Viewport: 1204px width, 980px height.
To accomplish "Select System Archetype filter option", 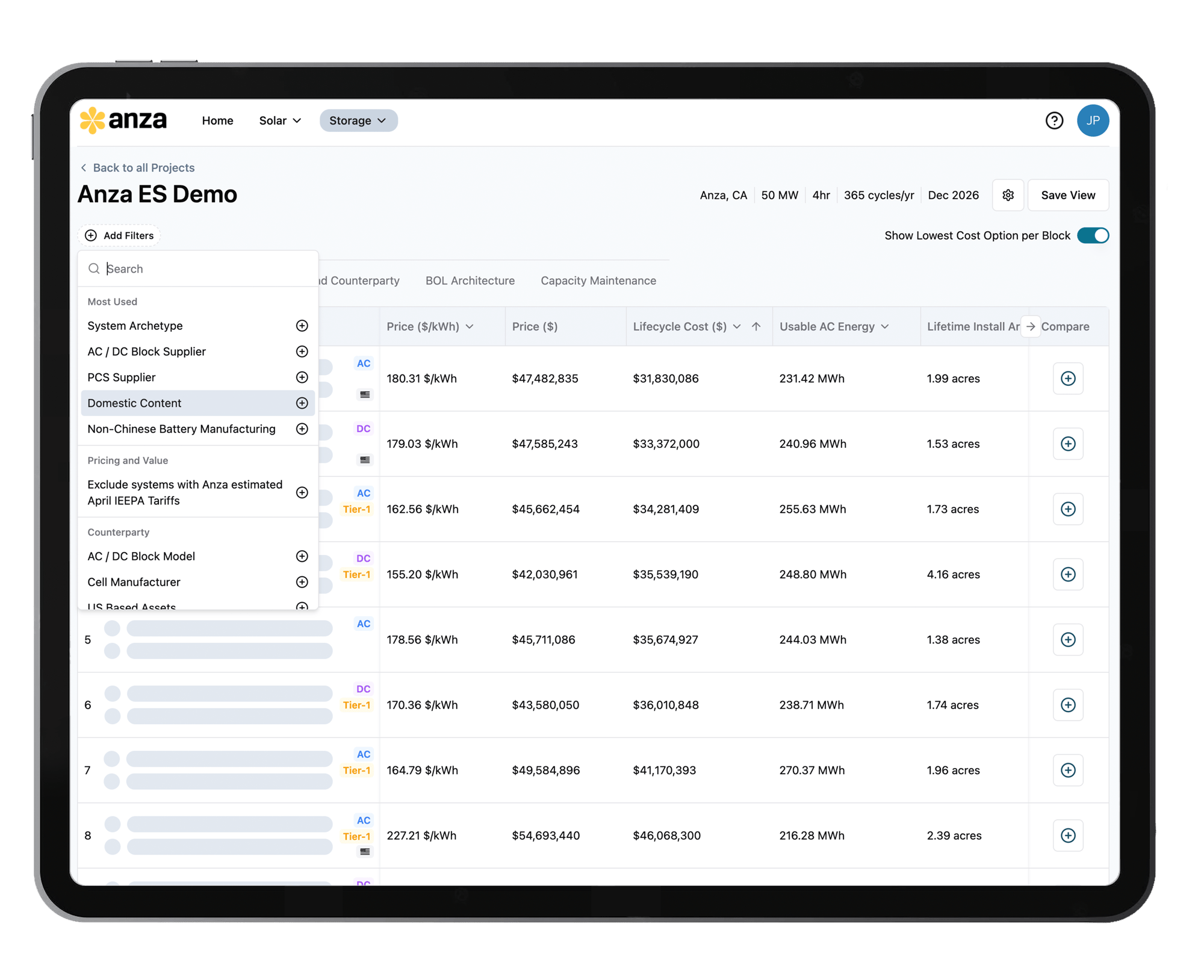I will (197, 326).
